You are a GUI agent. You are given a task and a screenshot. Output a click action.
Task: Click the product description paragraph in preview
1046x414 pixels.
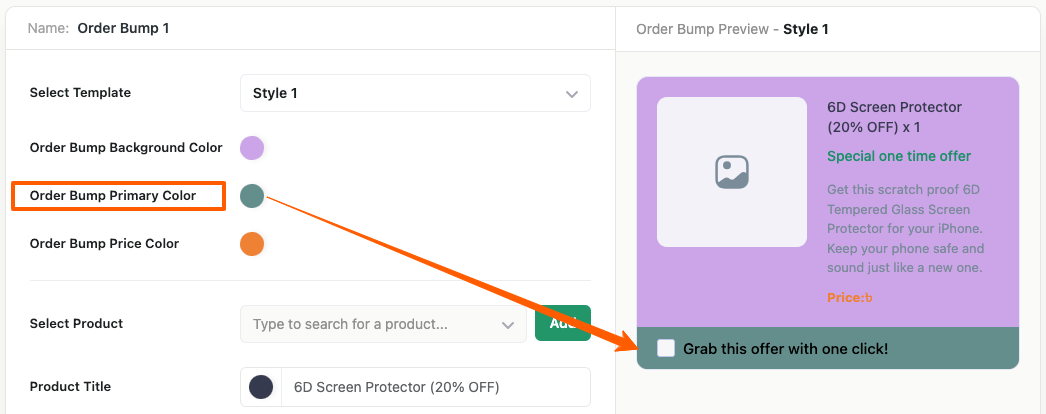click(906, 228)
